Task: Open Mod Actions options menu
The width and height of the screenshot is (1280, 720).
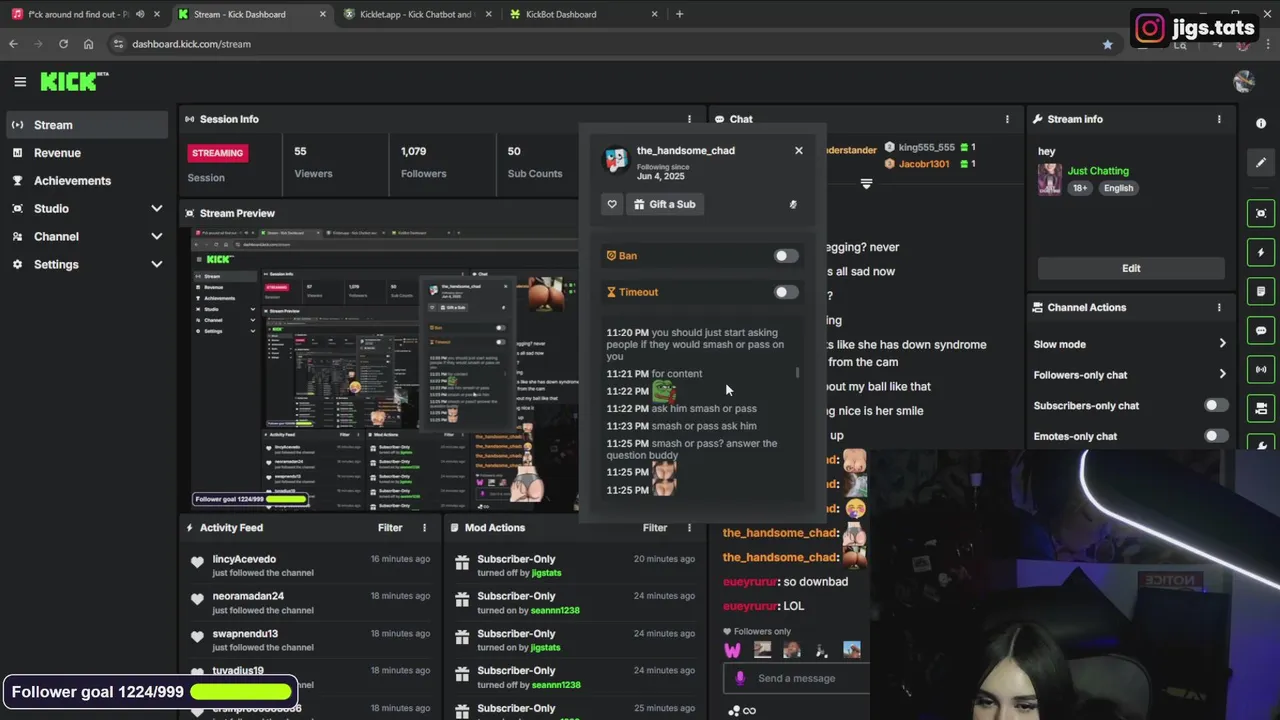Action: tap(689, 528)
